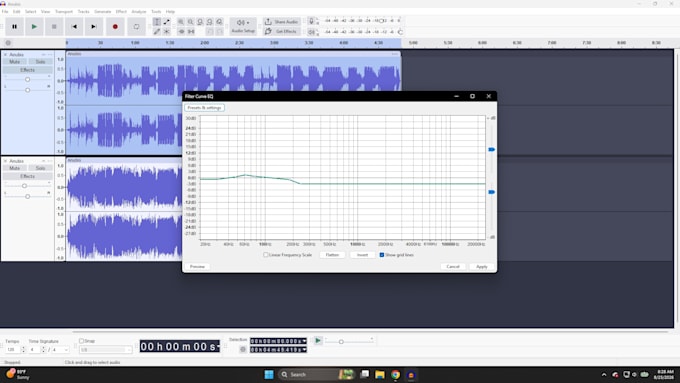Open the selection start time format dropdown
The image size is (680, 383).
304,341
